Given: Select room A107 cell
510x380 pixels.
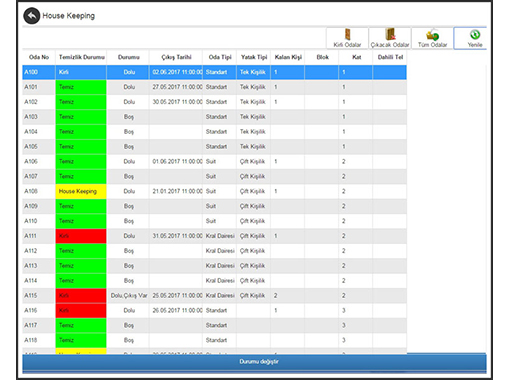Looking at the screenshot, I should tap(39, 177).
